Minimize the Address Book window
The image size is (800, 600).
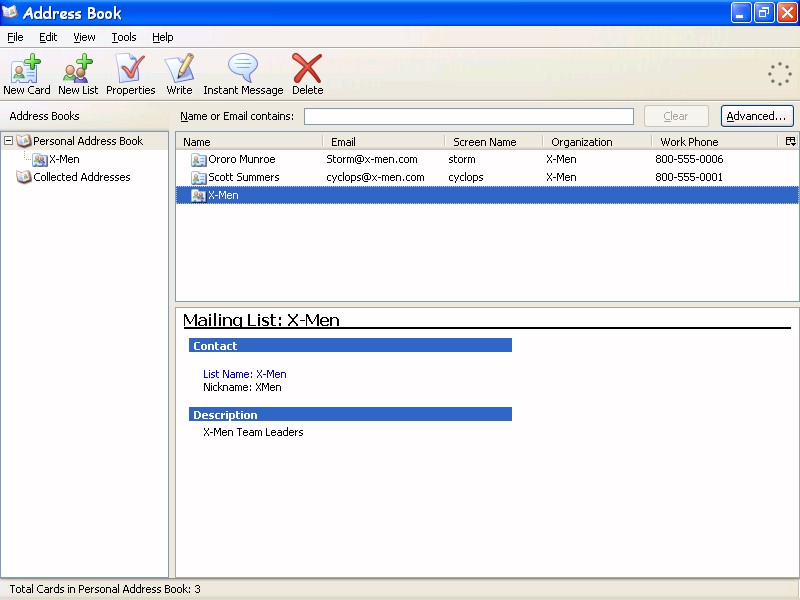click(741, 13)
